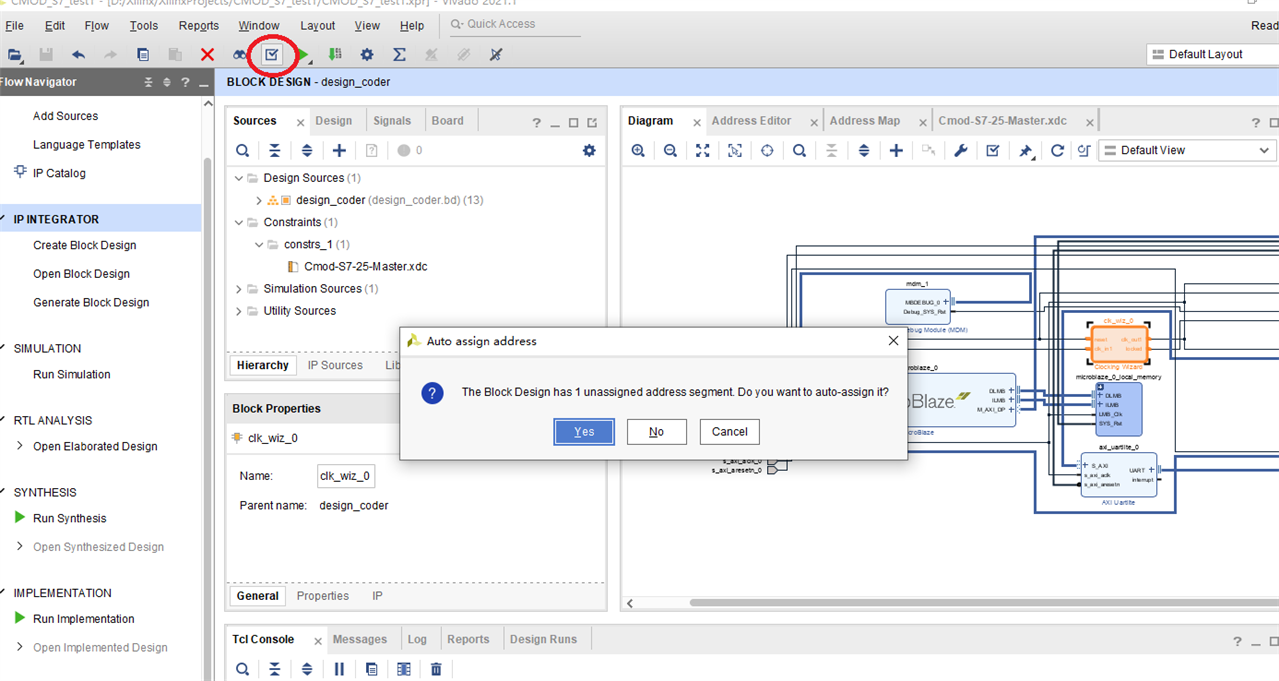
Task: Click the Copy icon in Tcl Console toolbar
Action: [371, 669]
